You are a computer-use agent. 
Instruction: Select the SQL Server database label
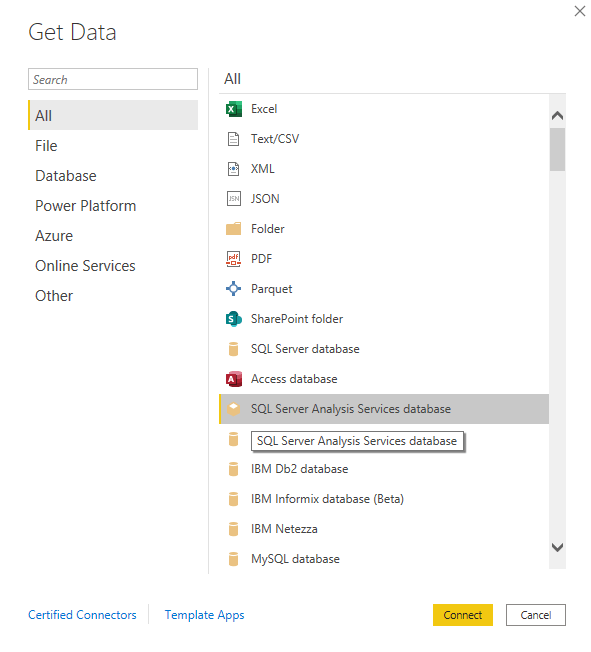(x=305, y=349)
